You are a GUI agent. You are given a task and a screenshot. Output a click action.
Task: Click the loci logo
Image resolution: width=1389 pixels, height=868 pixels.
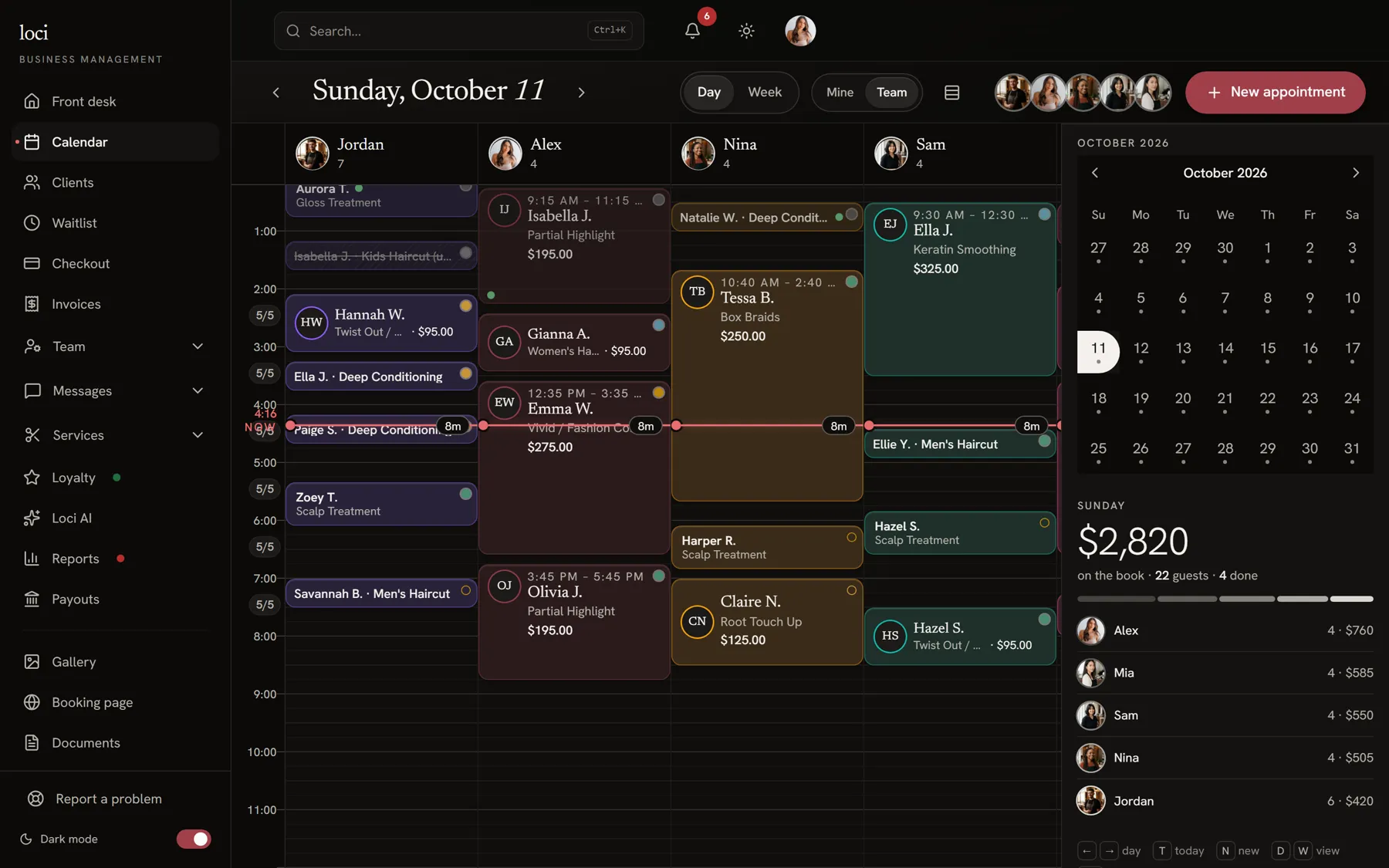(34, 32)
